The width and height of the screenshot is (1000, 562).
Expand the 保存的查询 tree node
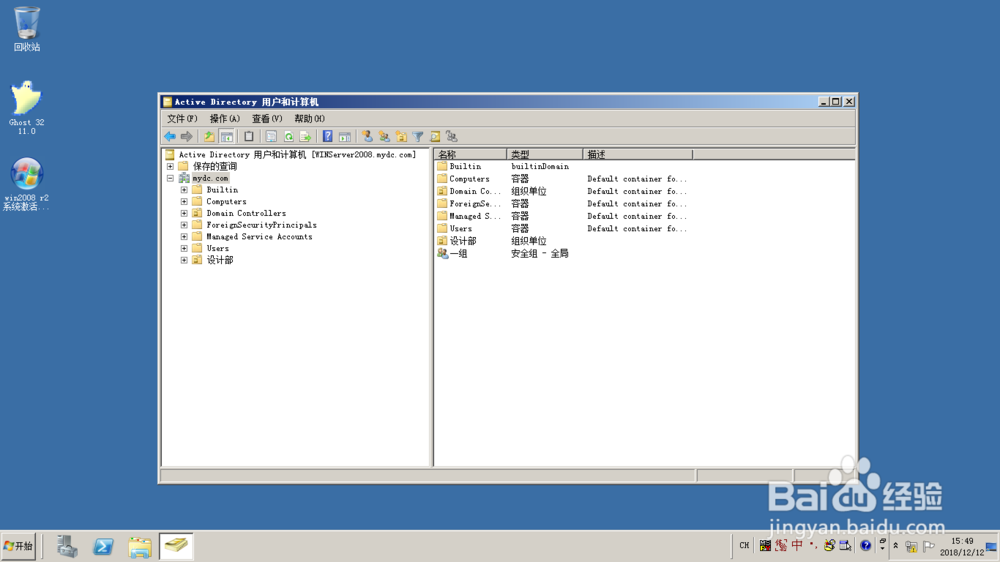[170, 166]
